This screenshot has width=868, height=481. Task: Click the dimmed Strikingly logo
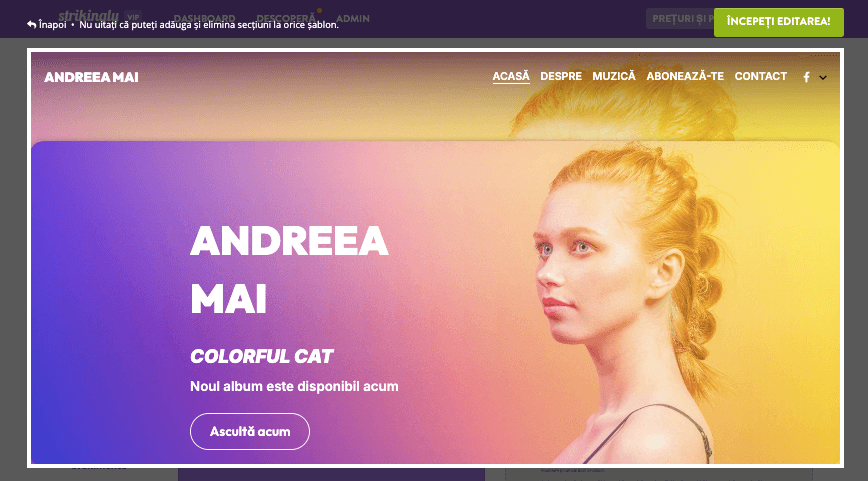tap(89, 15)
